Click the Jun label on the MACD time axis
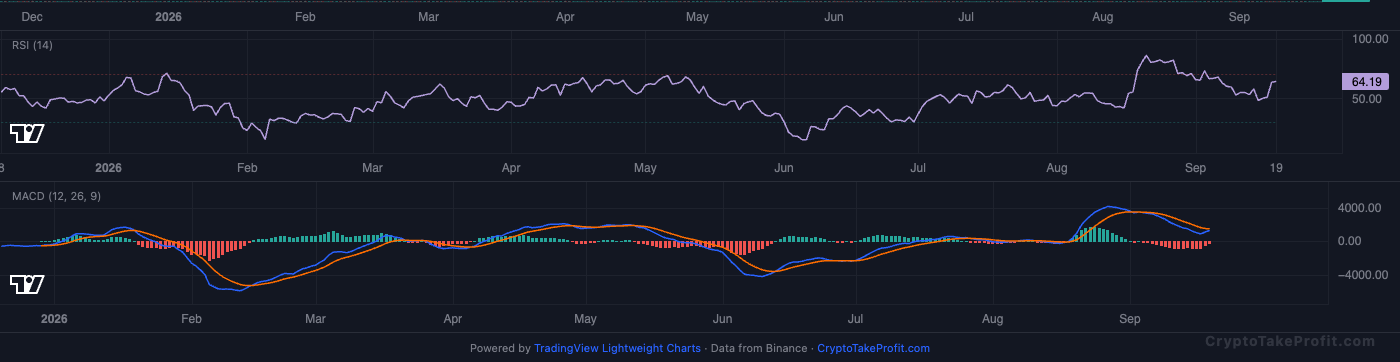 (723, 319)
